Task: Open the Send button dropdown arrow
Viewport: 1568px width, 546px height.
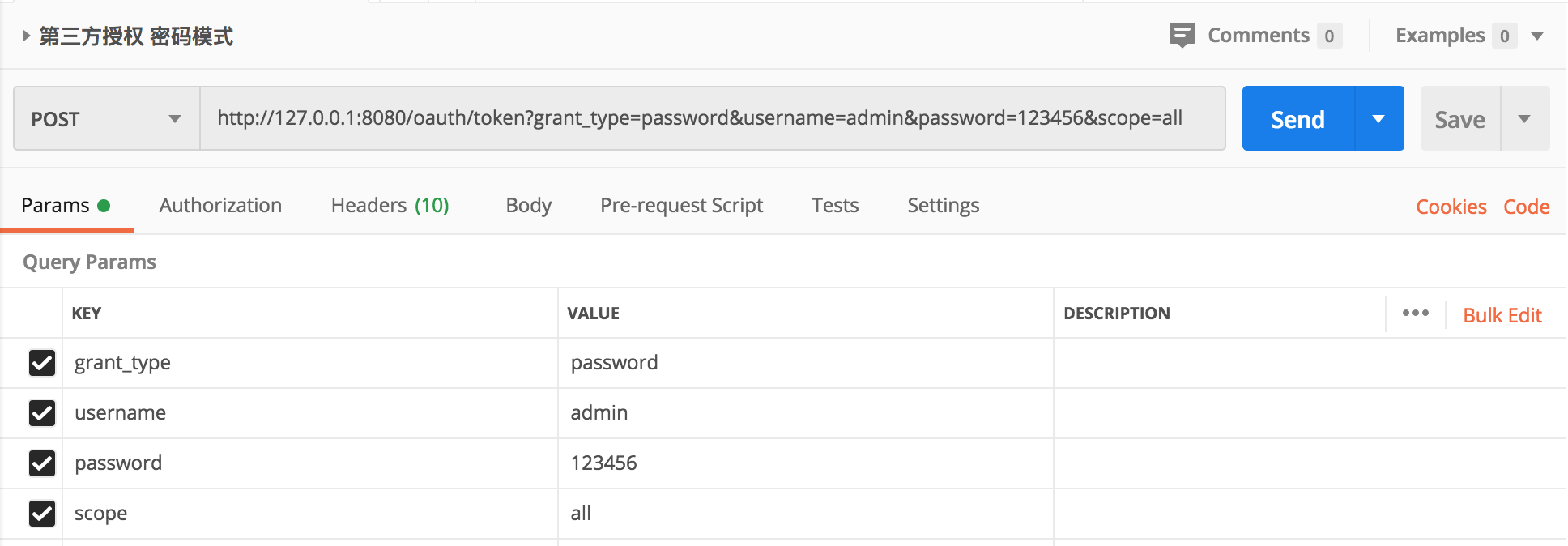Action: point(1378,119)
